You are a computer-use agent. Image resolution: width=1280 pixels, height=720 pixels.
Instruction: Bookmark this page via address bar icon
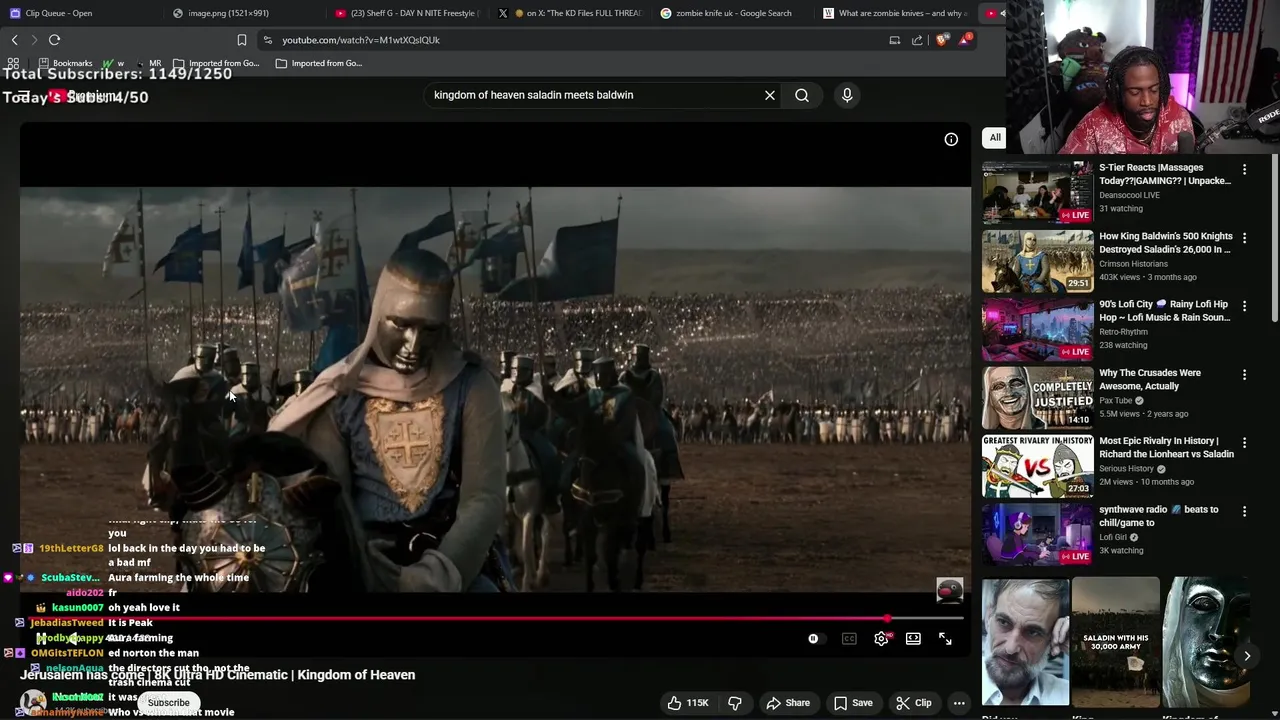point(241,40)
